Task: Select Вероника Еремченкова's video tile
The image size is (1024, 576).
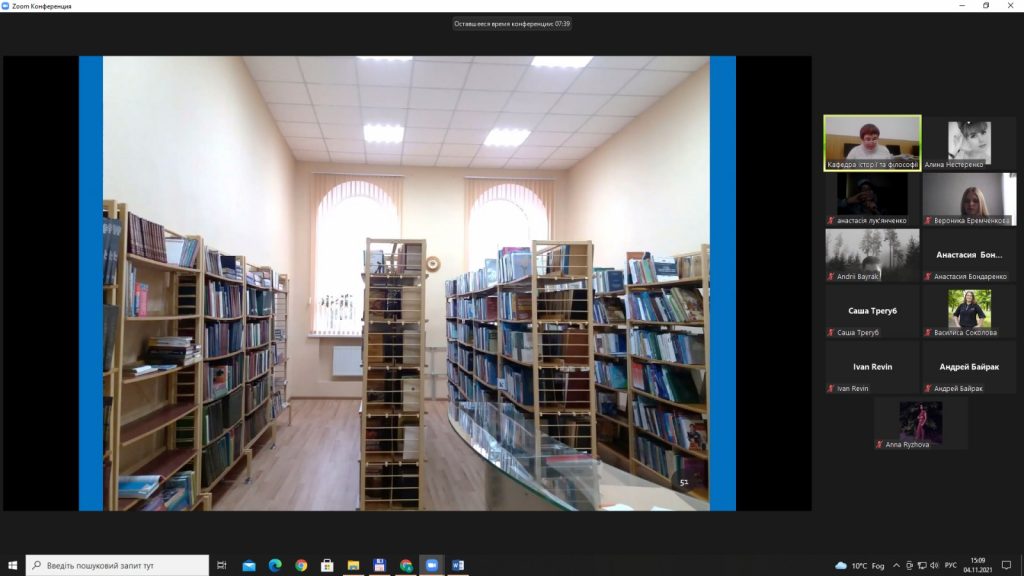Action: pyautogui.click(x=969, y=199)
